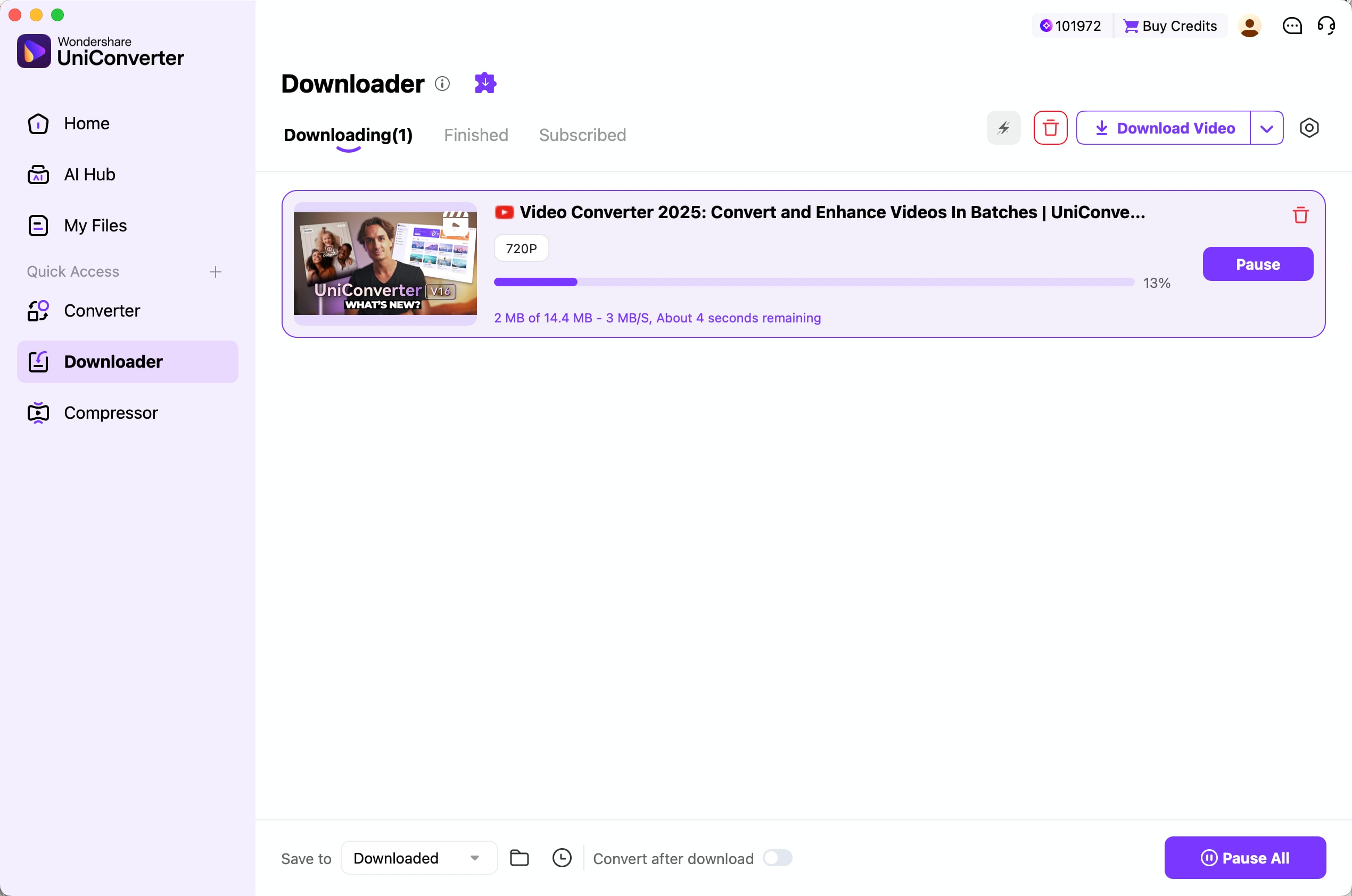
Task: Open the save folder icon
Action: pyautogui.click(x=519, y=858)
